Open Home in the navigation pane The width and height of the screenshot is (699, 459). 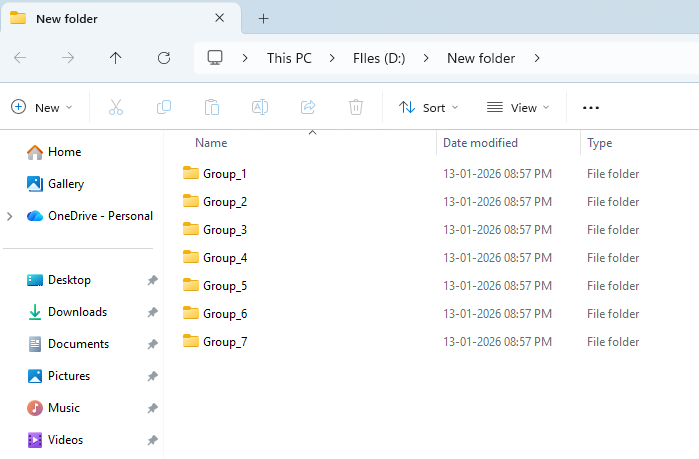pos(64,152)
